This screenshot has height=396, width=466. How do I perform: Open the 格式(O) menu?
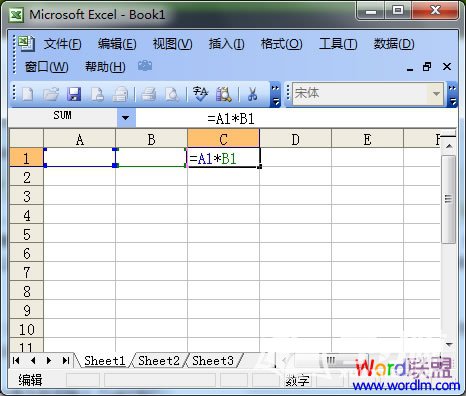point(281,44)
